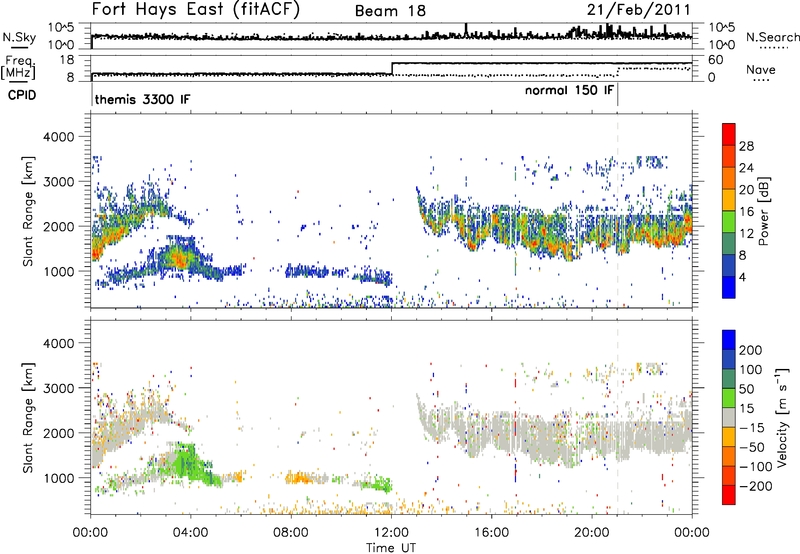Click the red swatch beside Velocity value -200
This screenshot has height=554, width=800.
click(729, 495)
